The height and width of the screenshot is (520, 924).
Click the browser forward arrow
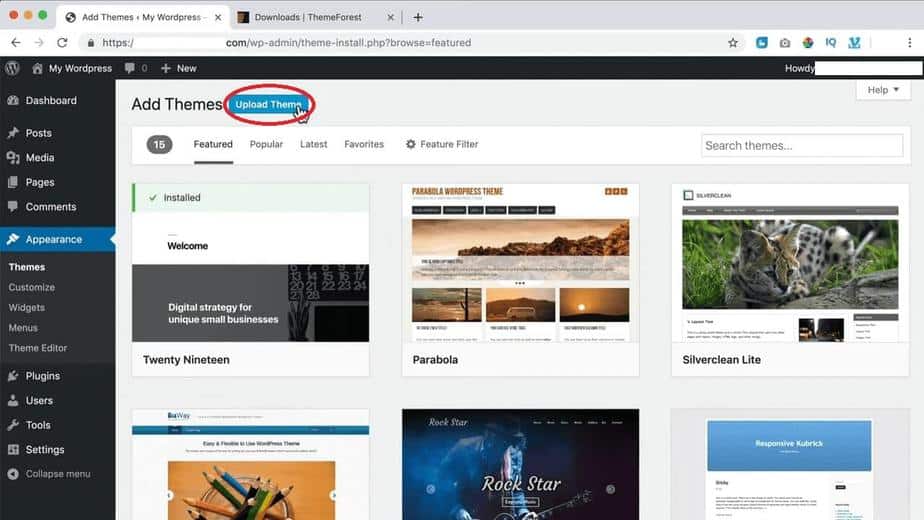tap(39, 42)
